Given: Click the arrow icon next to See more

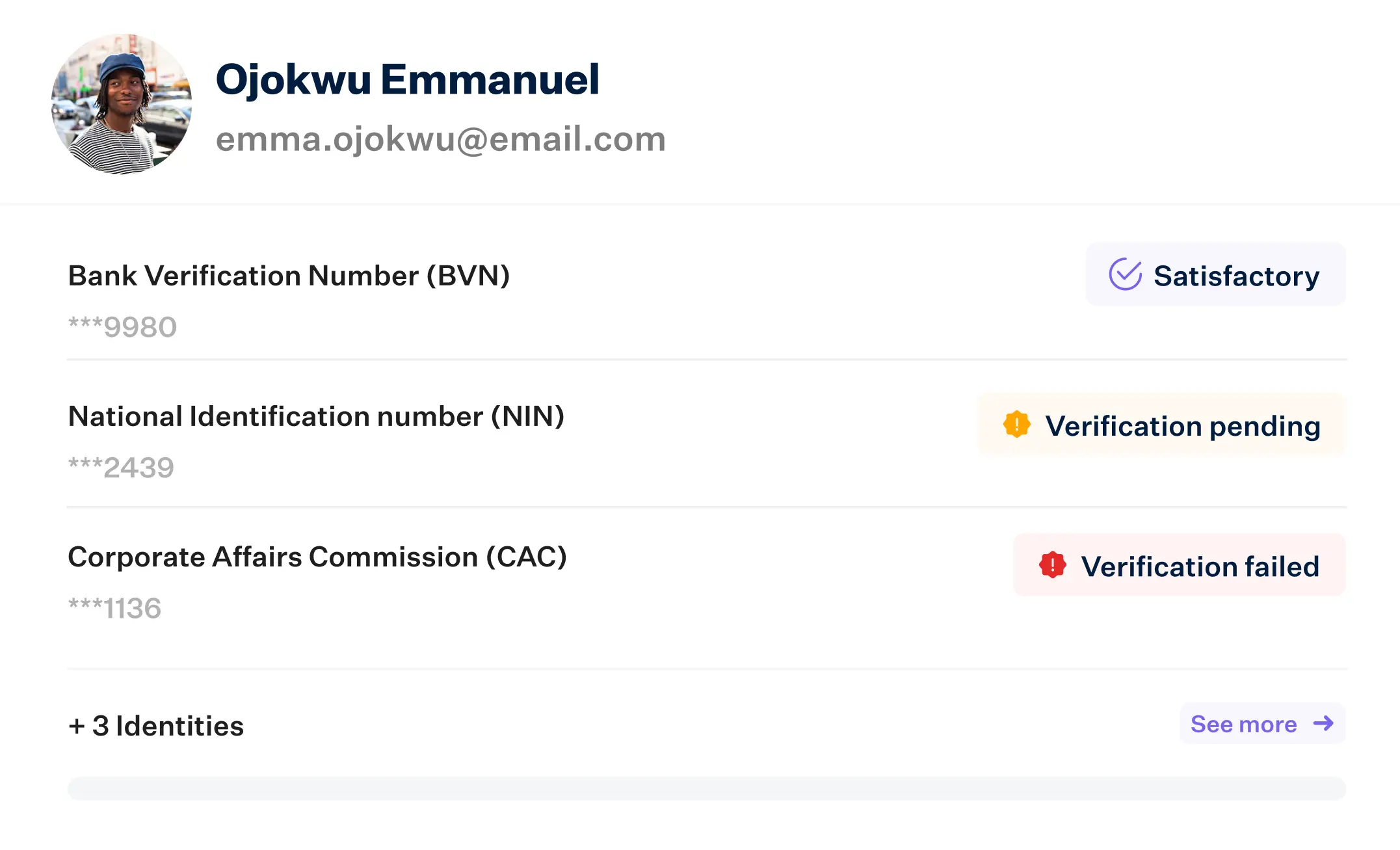Looking at the screenshot, I should coord(1323,723).
